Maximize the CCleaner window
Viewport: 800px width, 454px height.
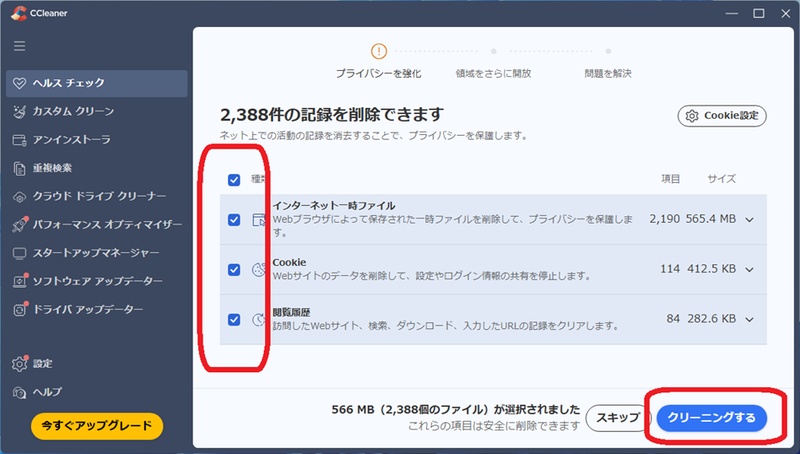click(x=759, y=13)
